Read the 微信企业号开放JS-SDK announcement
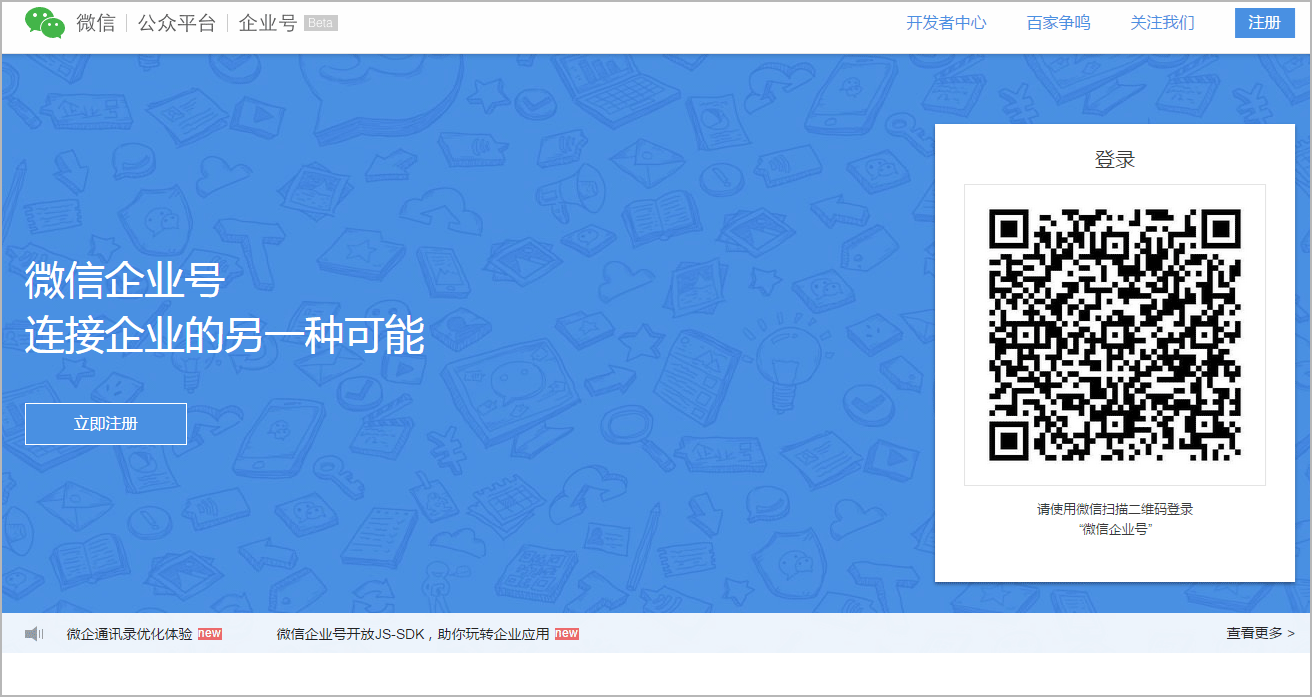 [413, 634]
